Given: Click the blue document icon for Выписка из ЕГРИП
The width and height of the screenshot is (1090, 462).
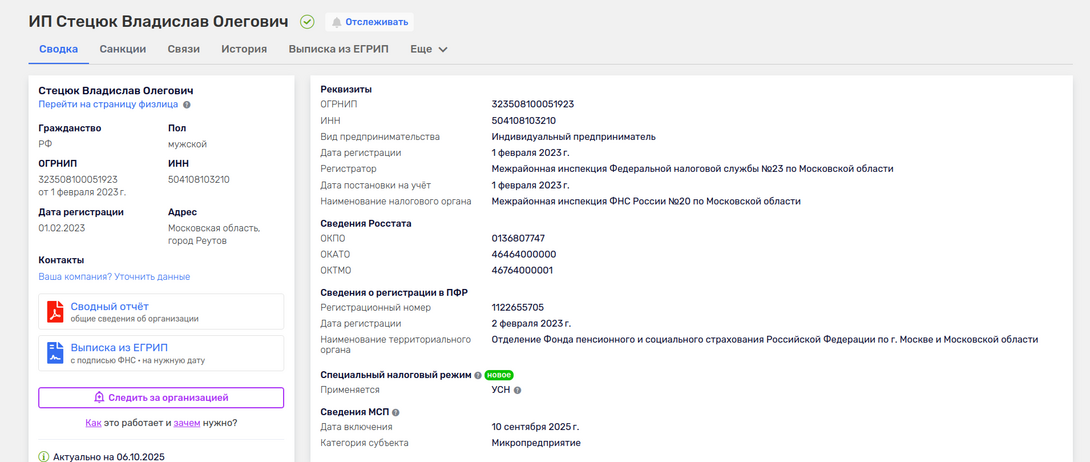Looking at the screenshot, I should click(x=55, y=353).
